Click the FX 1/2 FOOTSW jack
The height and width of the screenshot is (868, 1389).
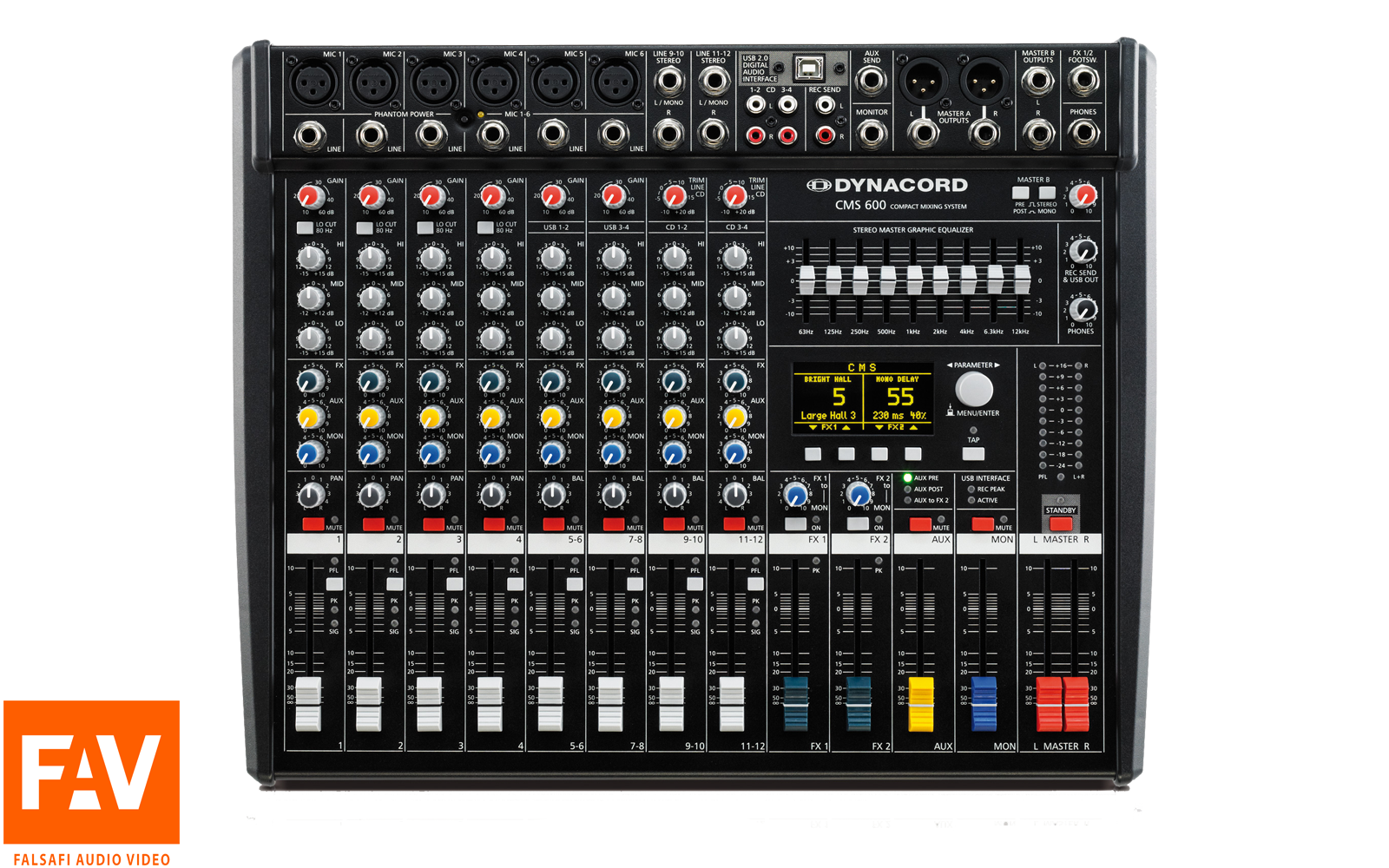pos(1083,81)
